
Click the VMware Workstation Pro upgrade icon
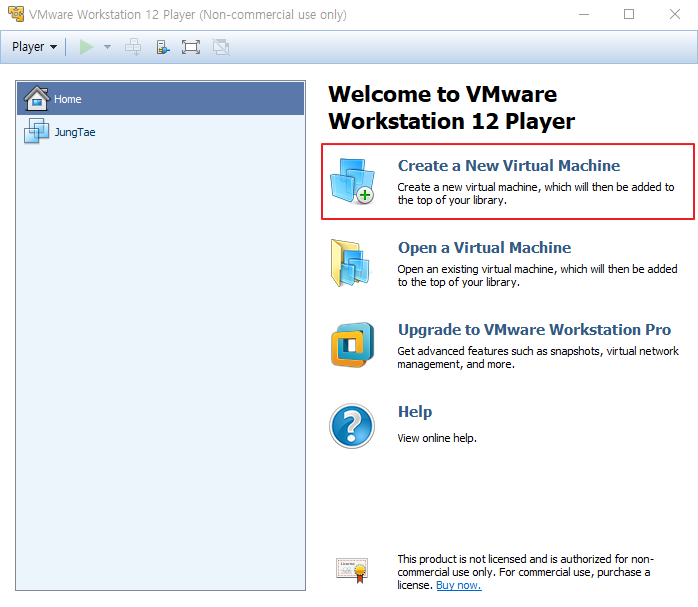[353, 345]
